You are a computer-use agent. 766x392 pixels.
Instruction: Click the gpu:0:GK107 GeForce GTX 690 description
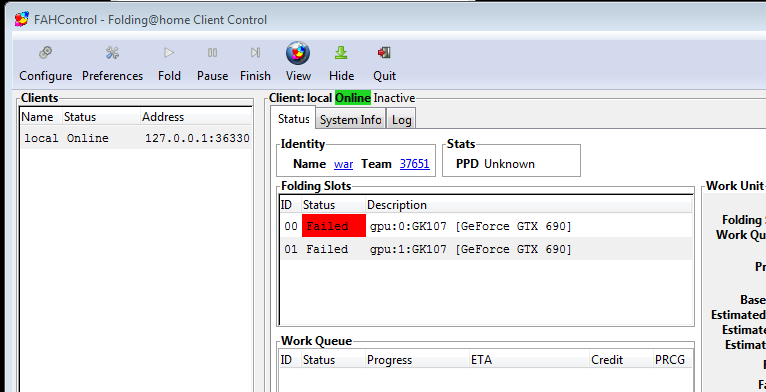coord(470,226)
